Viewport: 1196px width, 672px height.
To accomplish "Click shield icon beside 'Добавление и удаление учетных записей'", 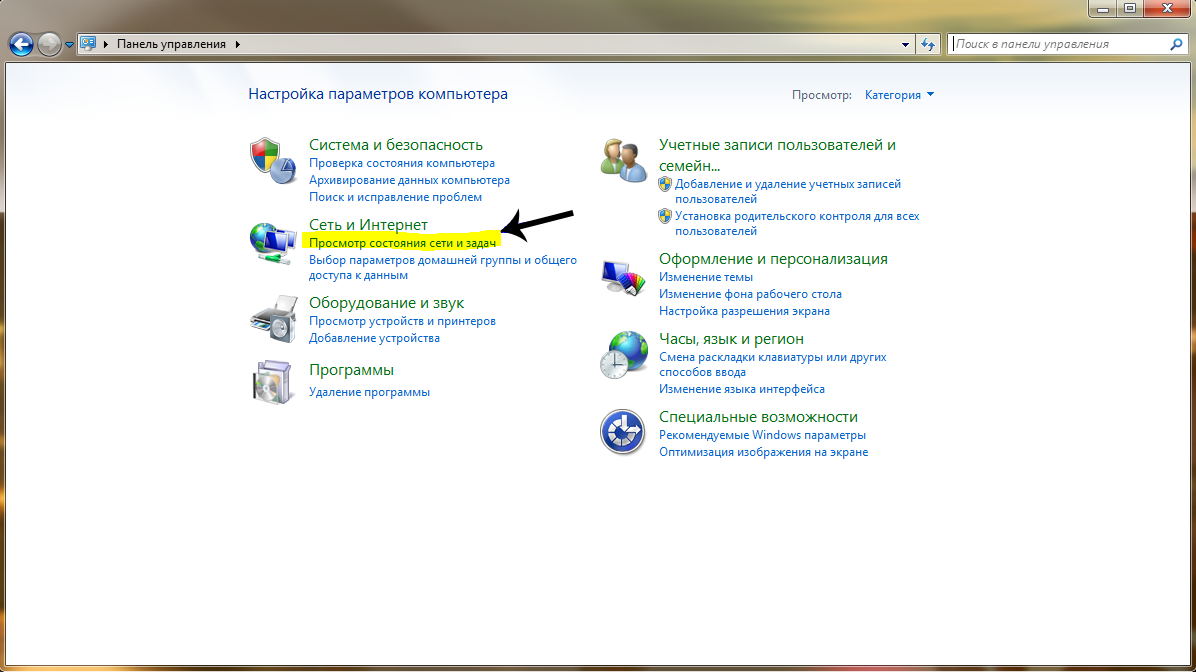I will pos(665,184).
